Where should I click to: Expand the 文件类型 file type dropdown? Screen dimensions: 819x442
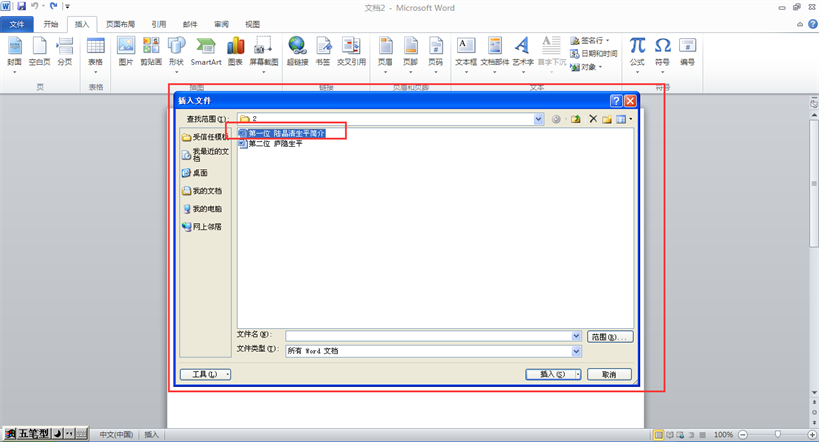[577, 351]
